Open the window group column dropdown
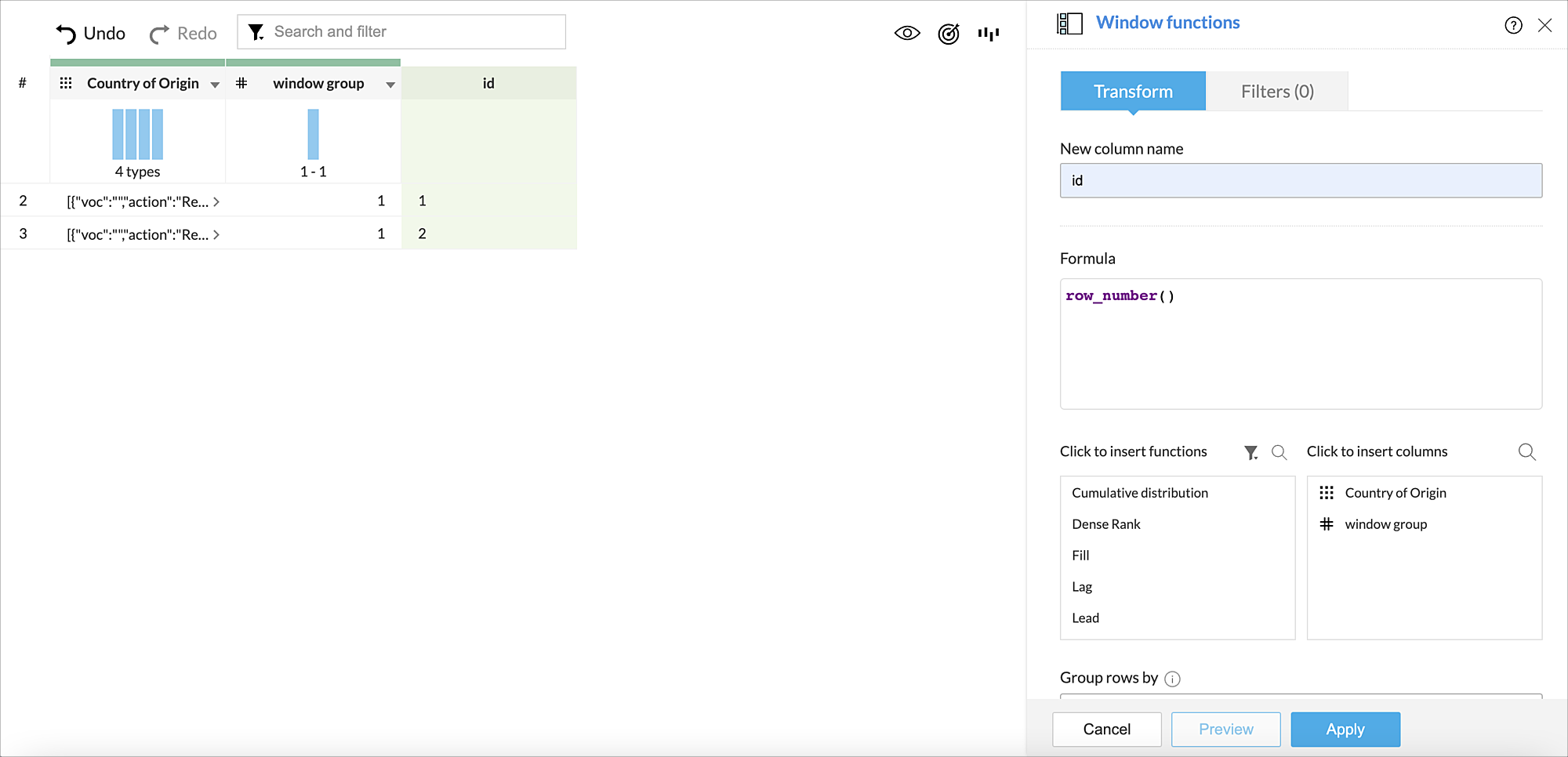Screen dimensions: 1568x757 [x=390, y=83]
